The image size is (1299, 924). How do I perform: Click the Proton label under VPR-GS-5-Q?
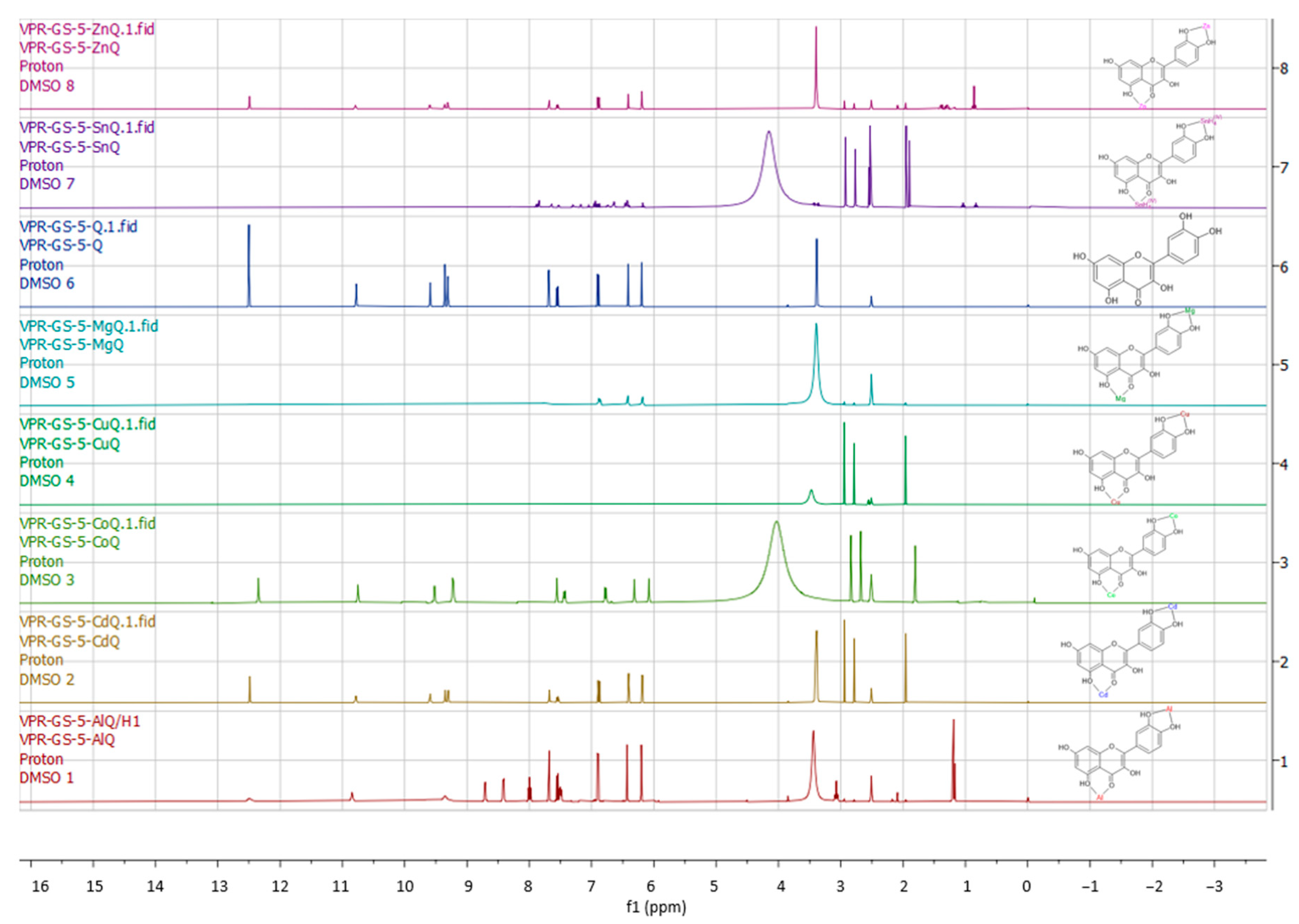point(41,265)
